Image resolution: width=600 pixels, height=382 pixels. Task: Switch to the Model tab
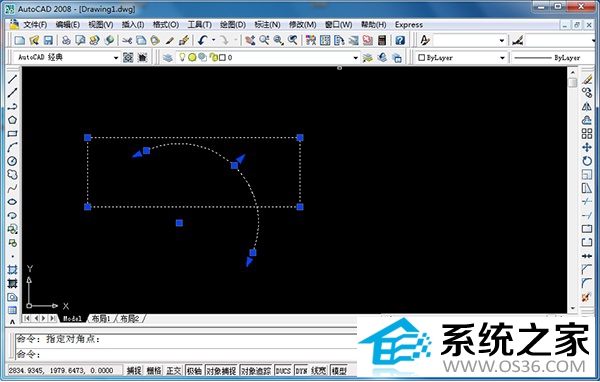(72, 318)
